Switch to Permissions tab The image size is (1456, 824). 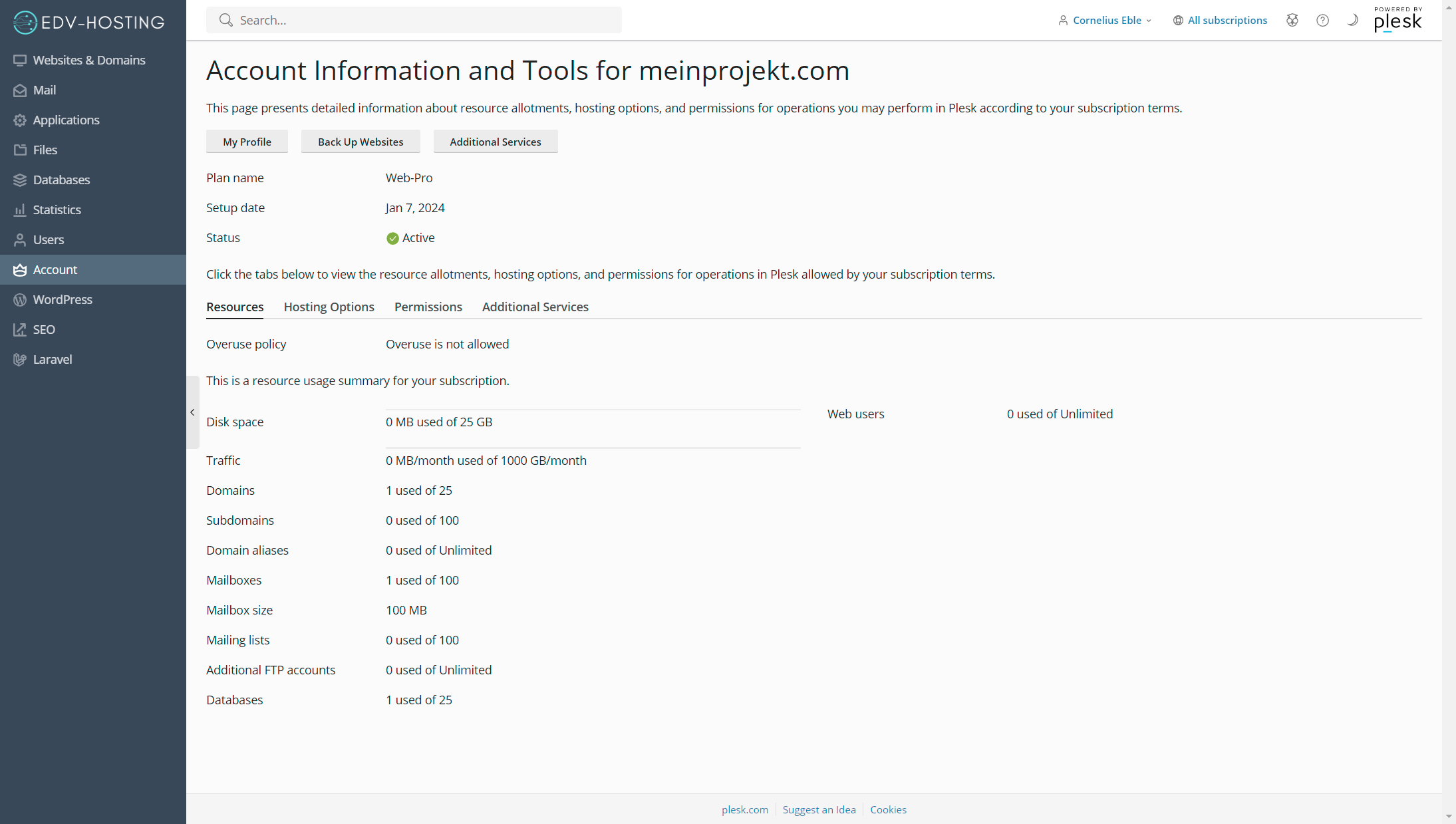428,307
